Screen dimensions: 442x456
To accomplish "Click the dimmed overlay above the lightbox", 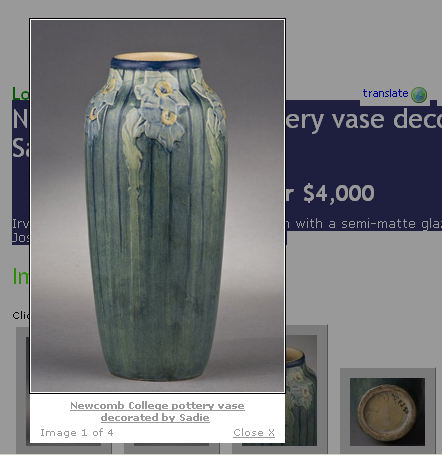I will pyautogui.click(x=157, y=9).
